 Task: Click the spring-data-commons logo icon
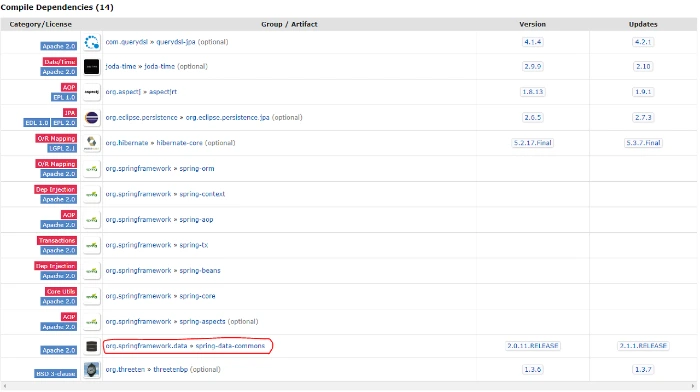pos(92,346)
